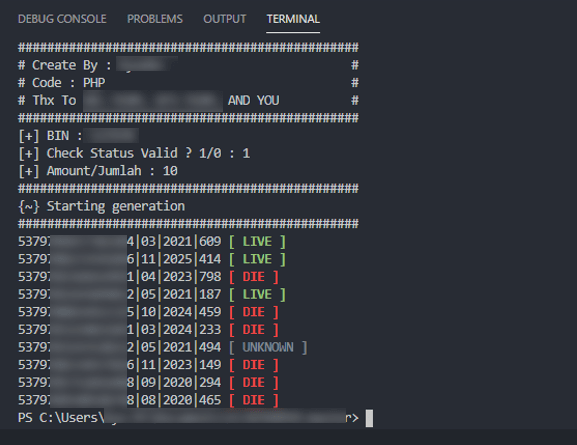Switch to the DEBUG CONSOLE tab
This screenshot has height=445, width=577.
(x=62, y=19)
